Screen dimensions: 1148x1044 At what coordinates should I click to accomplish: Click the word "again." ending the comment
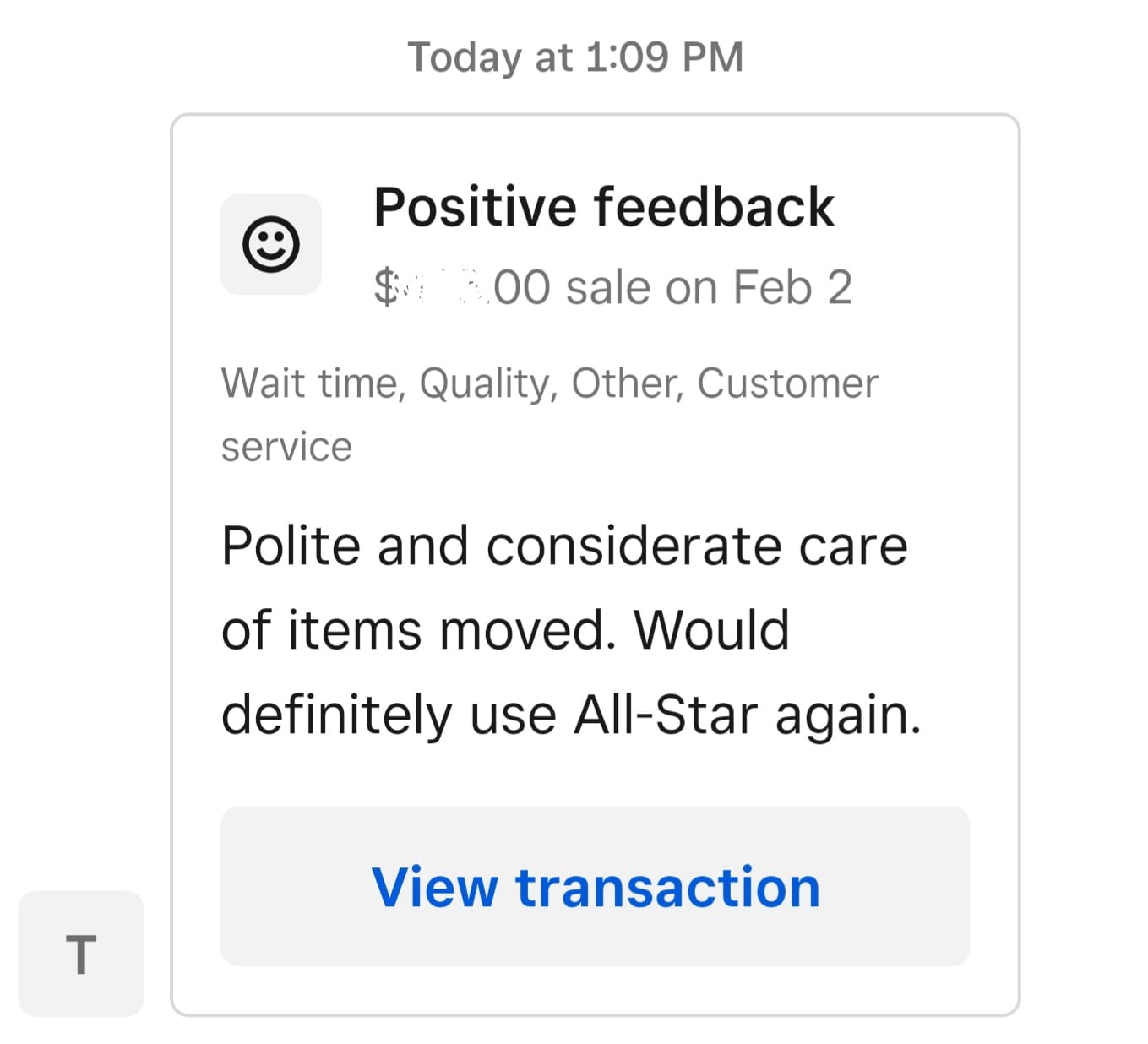click(847, 715)
